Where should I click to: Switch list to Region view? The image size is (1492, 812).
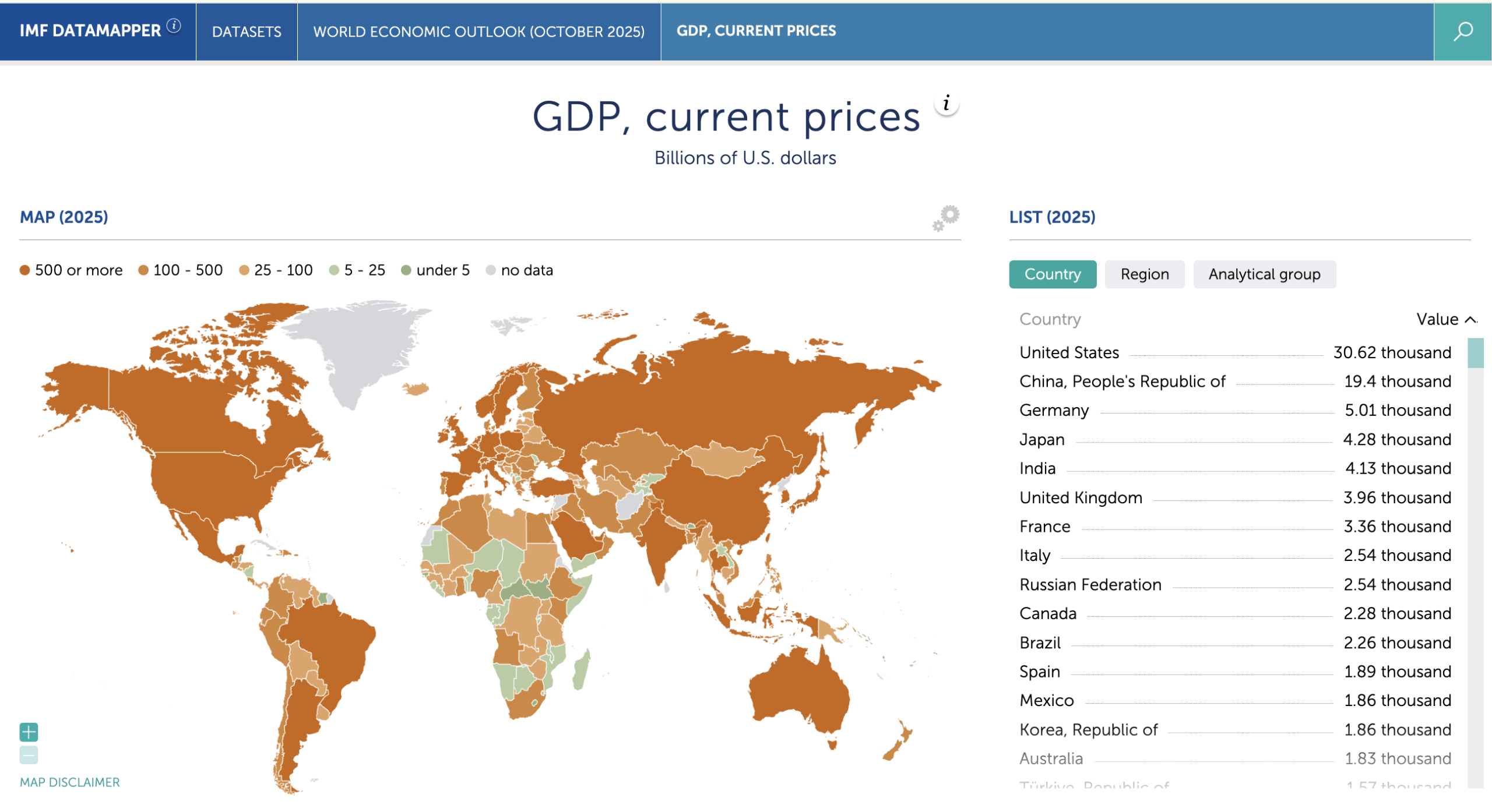pyautogui.click(x=1144, y=274)
